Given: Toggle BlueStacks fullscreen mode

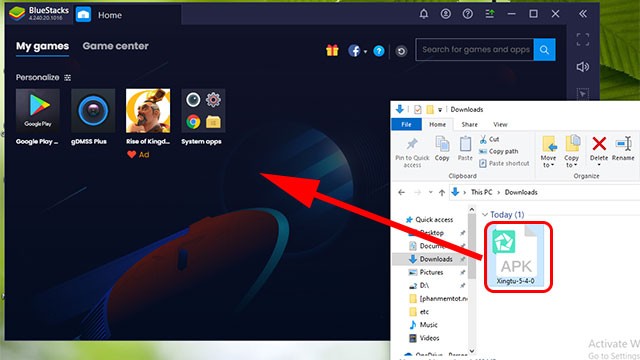Looking at the screenshot, I should click(583, 40).
